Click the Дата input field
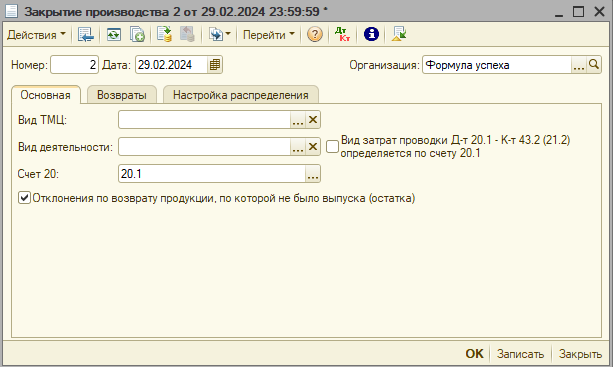 171,64
